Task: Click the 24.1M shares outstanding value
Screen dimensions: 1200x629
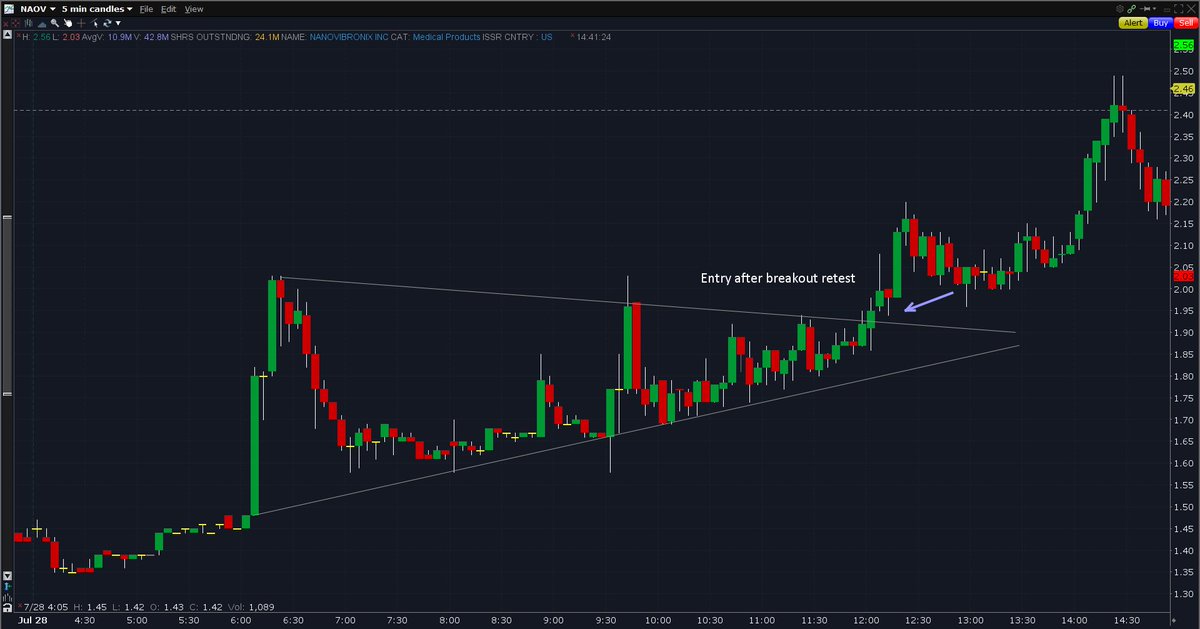Action: click(267, 37)
